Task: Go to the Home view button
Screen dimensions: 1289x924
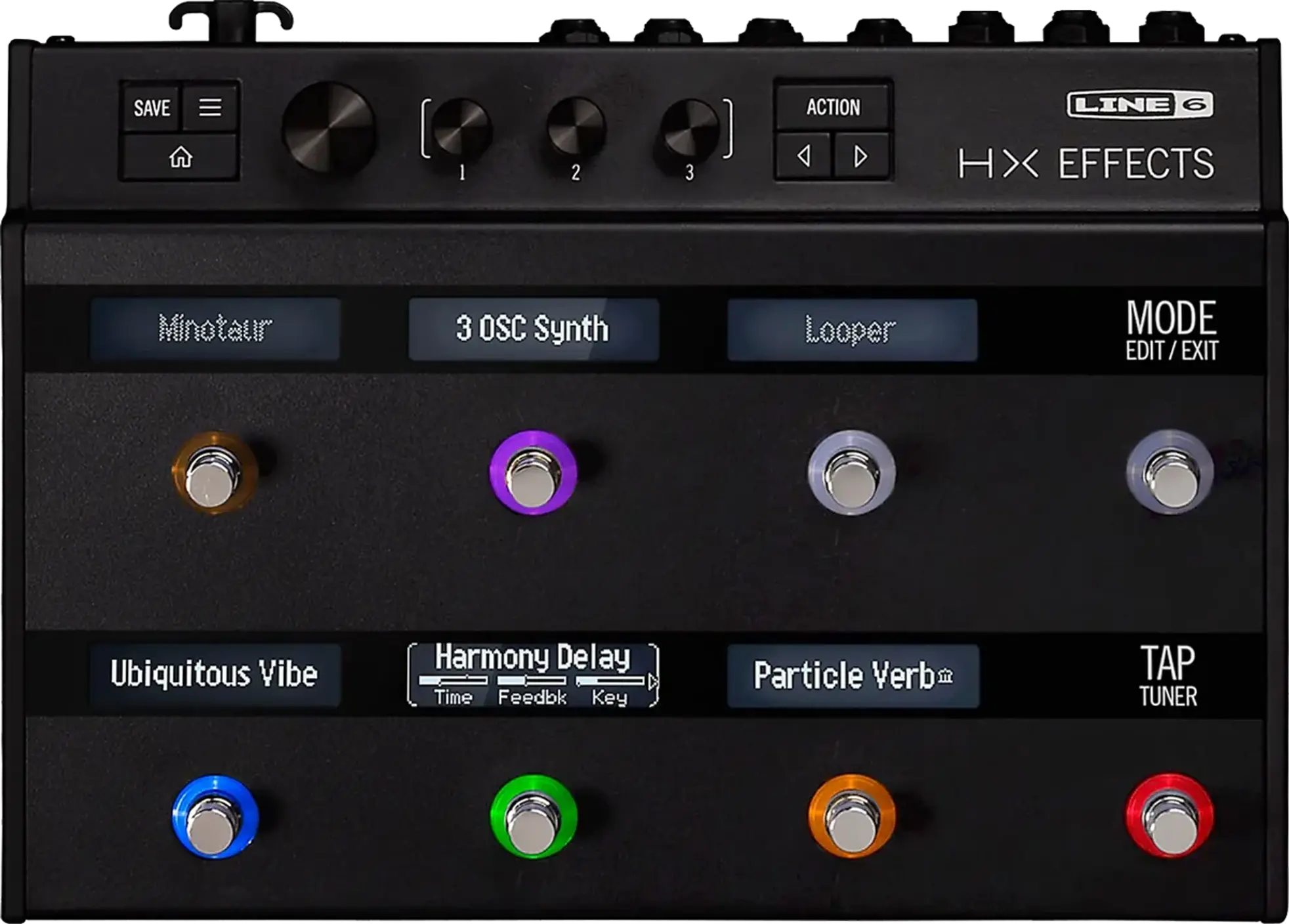Action: click(180, 157)
